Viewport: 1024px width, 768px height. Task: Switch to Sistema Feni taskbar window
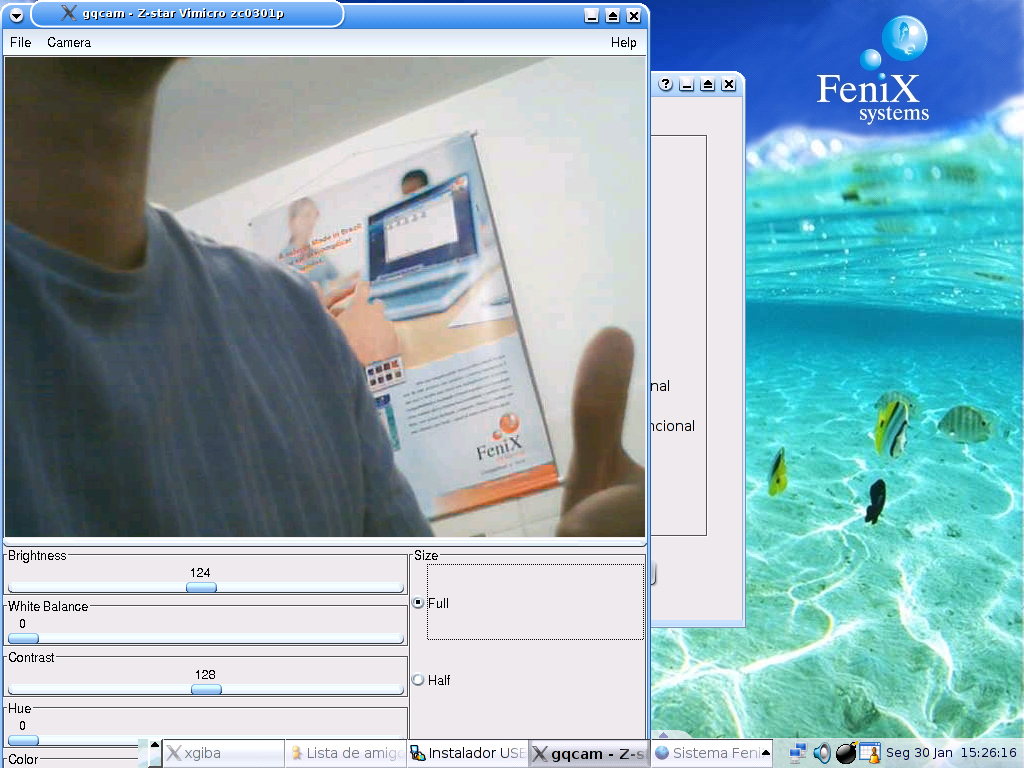coord(707,753)
